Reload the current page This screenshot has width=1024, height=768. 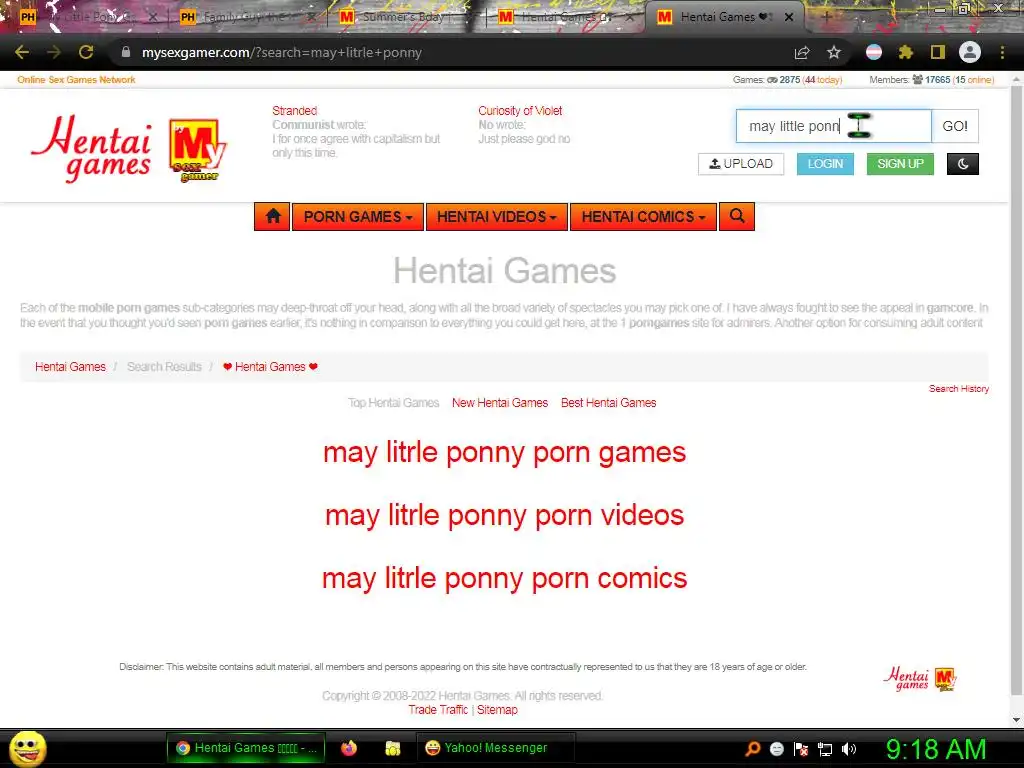(x=86, y=52)
